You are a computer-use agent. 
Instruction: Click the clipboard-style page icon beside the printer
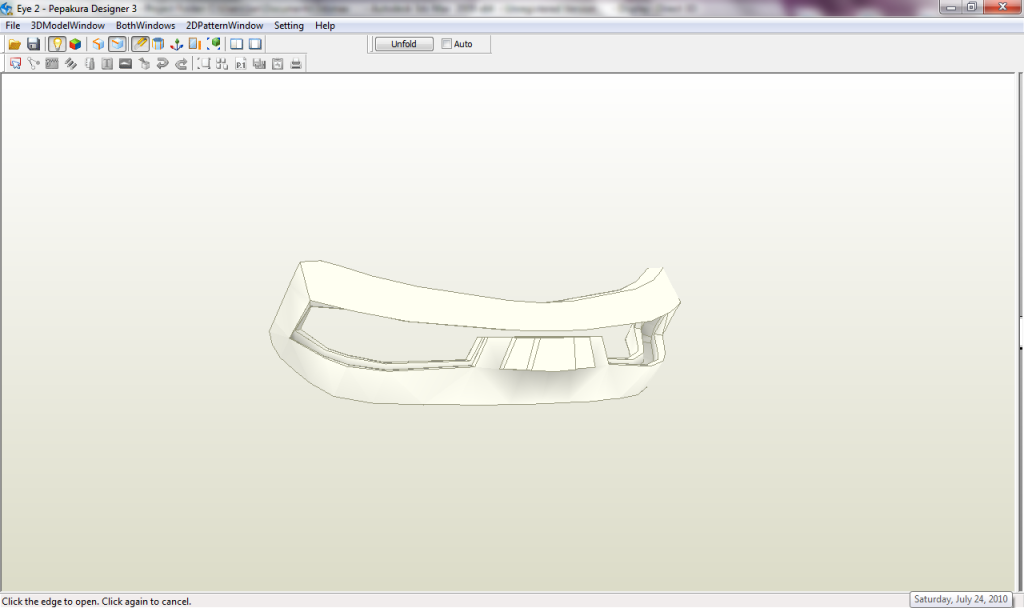point(278,64)
